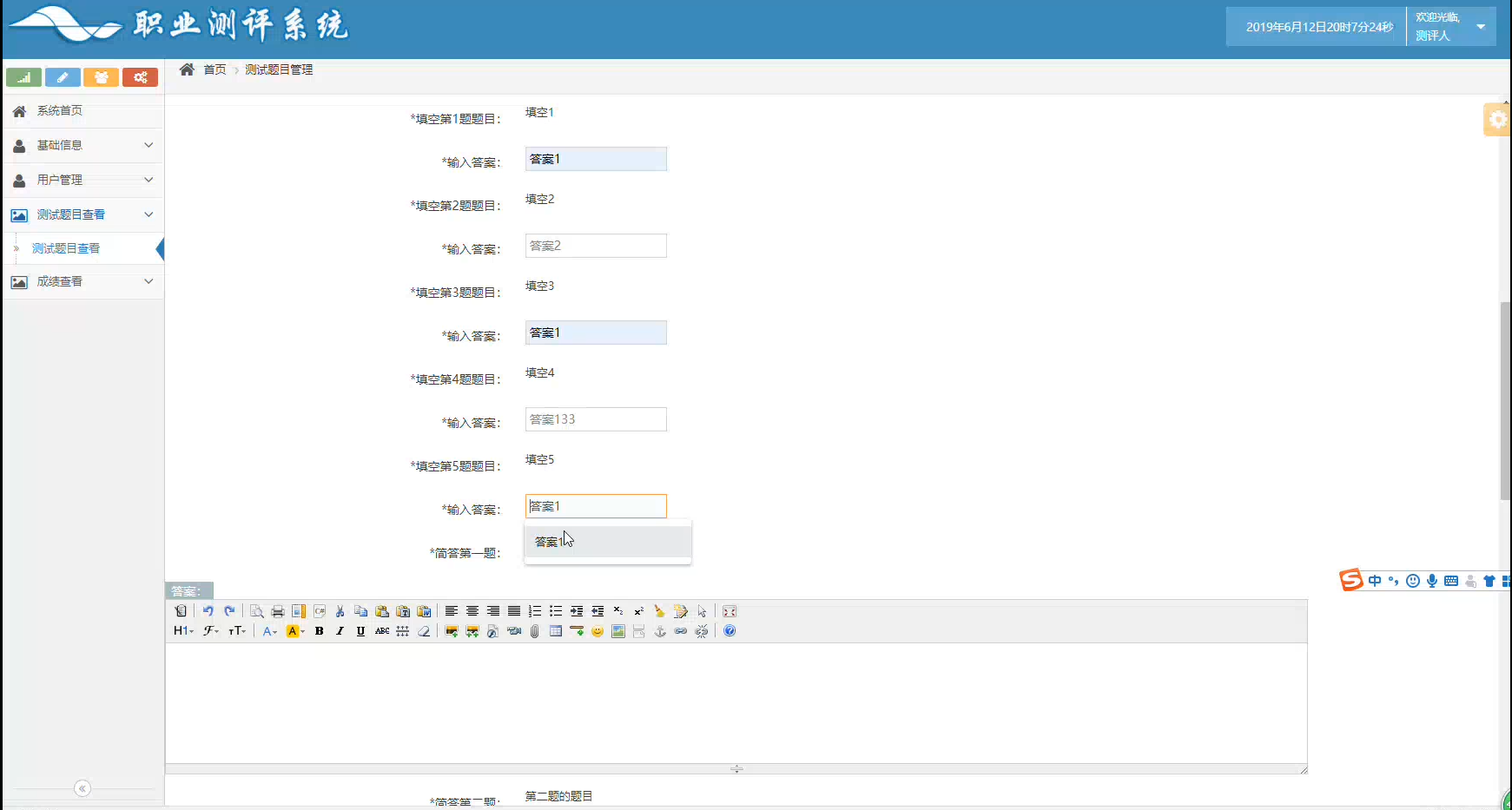The image size is (1512, 810).
Task: Insert an image into the editor
Action: click(452, 631)
